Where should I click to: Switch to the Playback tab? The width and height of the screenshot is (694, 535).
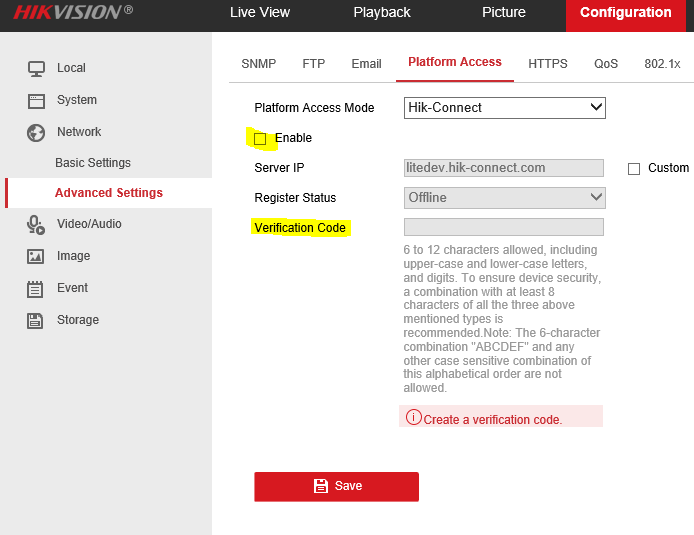tap(382, 13)
